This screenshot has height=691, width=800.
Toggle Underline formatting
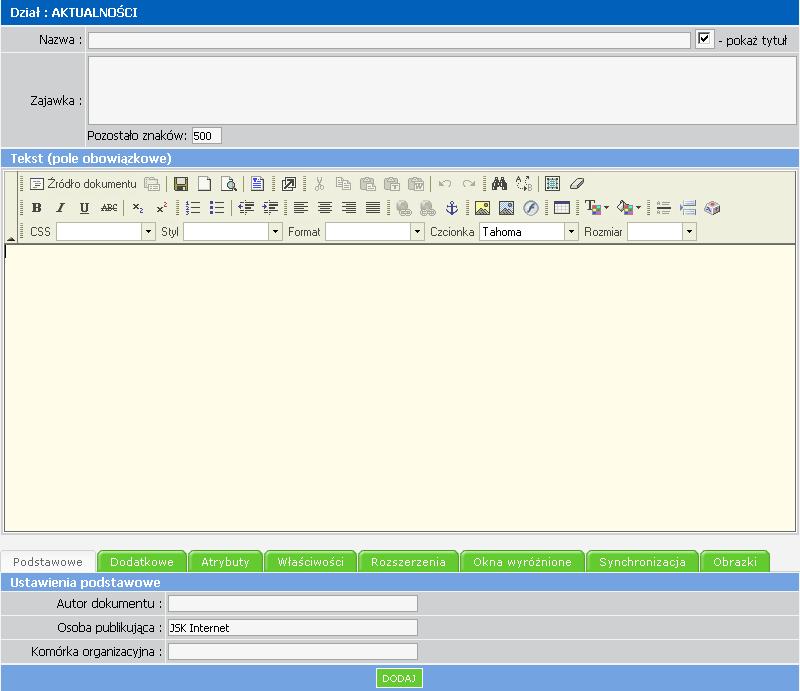point(84,208)
